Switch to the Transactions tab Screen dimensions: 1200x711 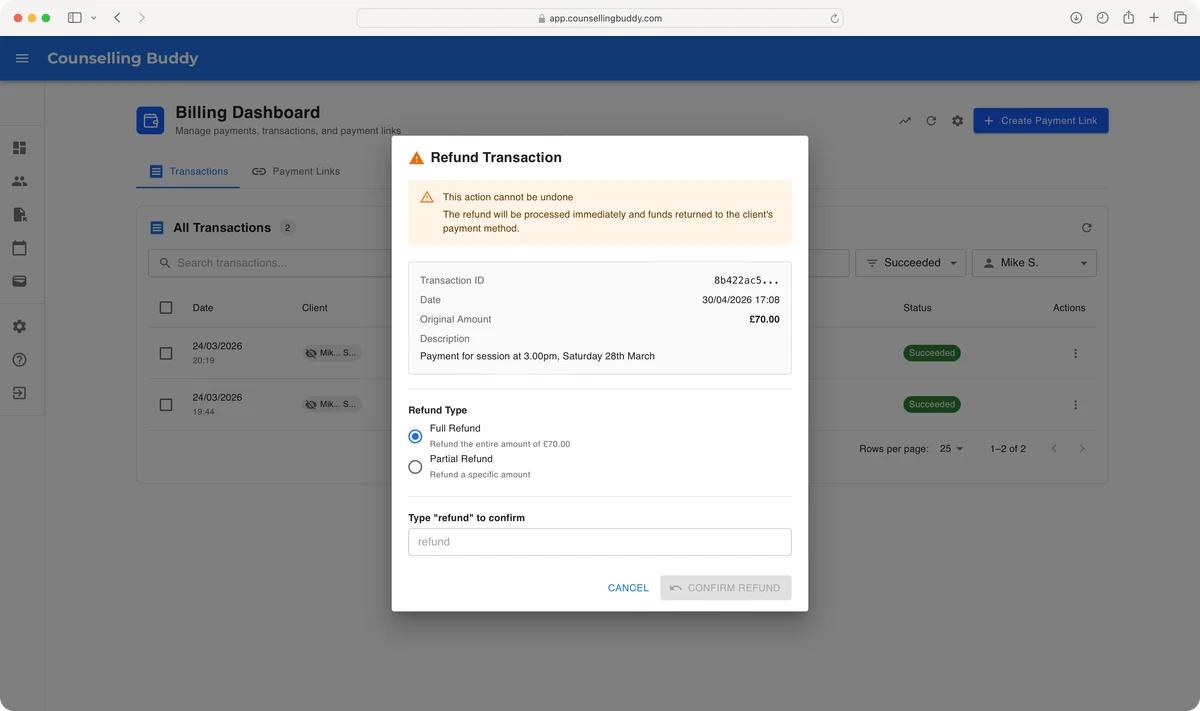(188, 171)
